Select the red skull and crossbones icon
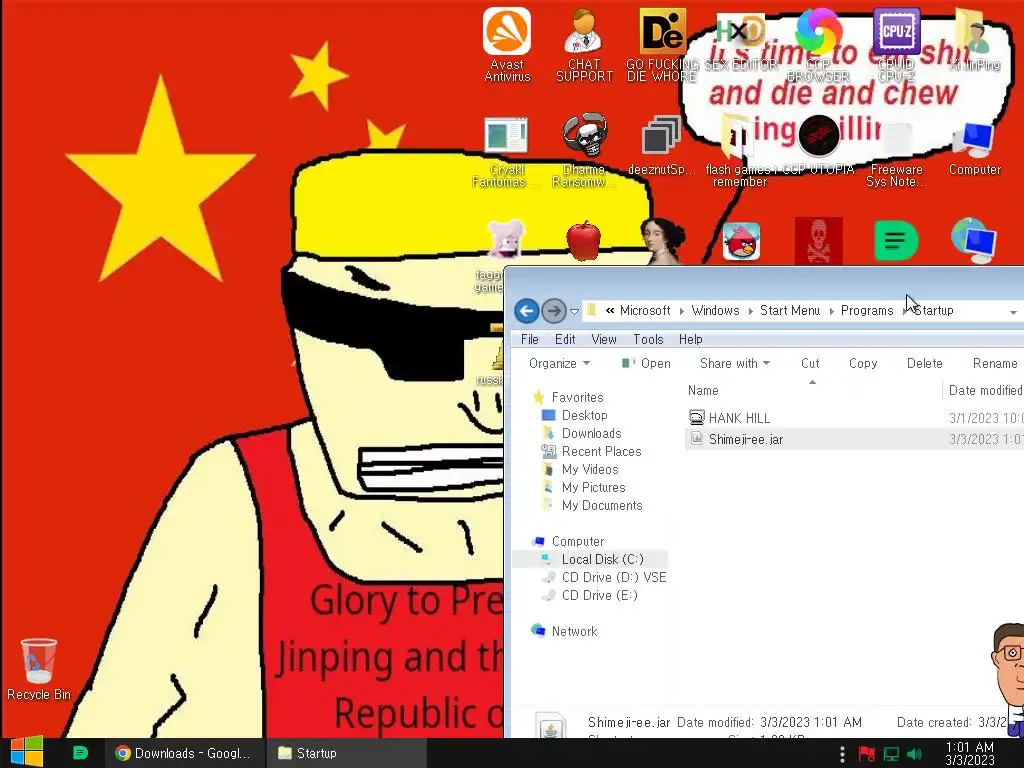This screenshot has height=768, width=1024. coord(818,241)
